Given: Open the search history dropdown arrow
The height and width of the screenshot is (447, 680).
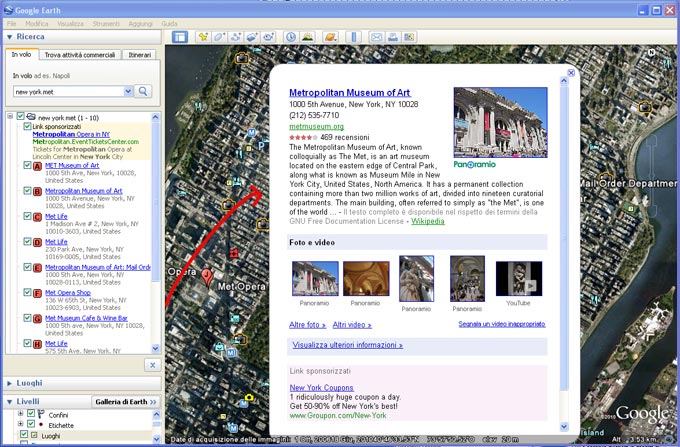Looking at the screenshot, I should click(128, 91).
